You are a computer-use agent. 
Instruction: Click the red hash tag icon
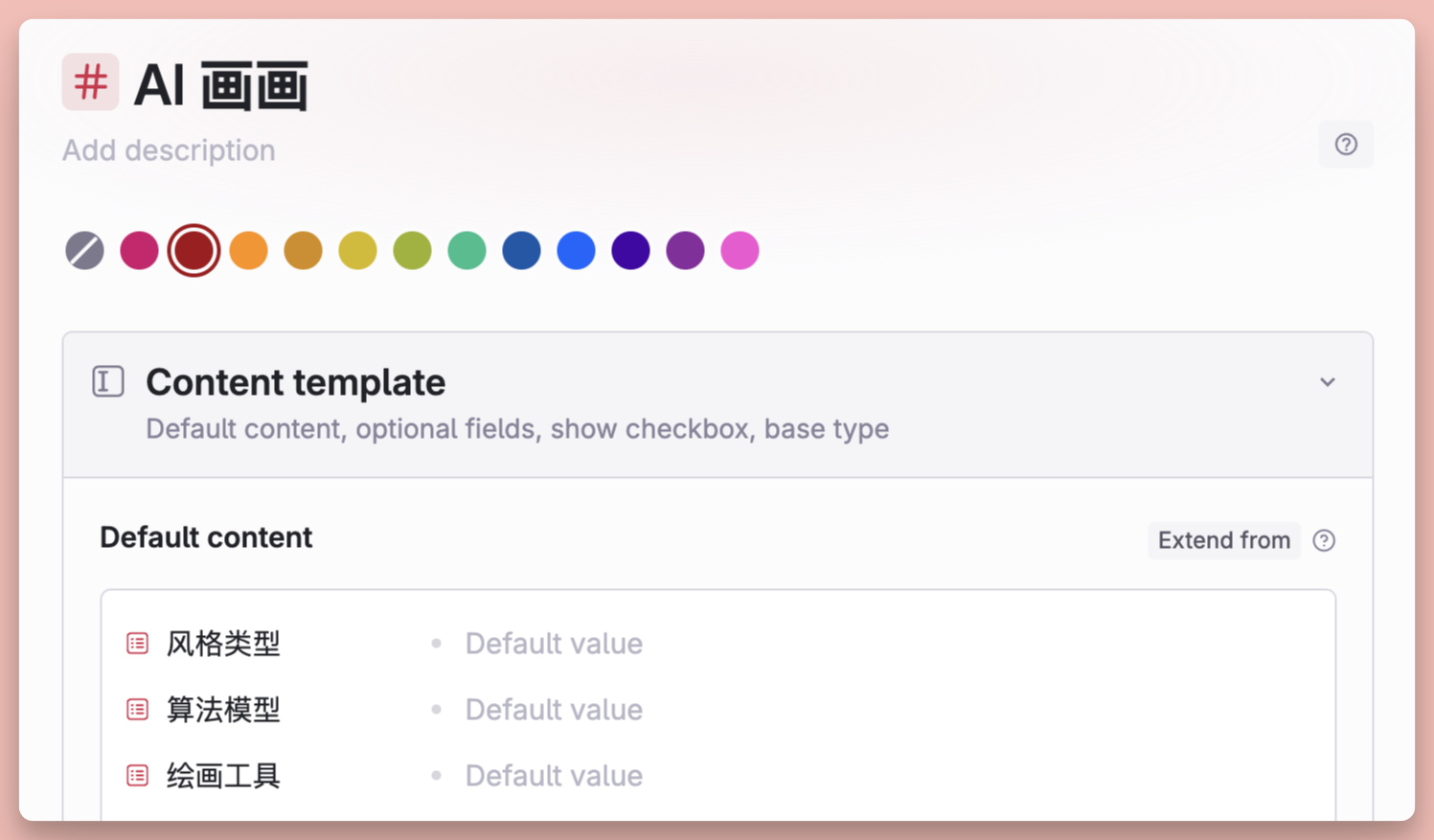[x=91, y=82]
